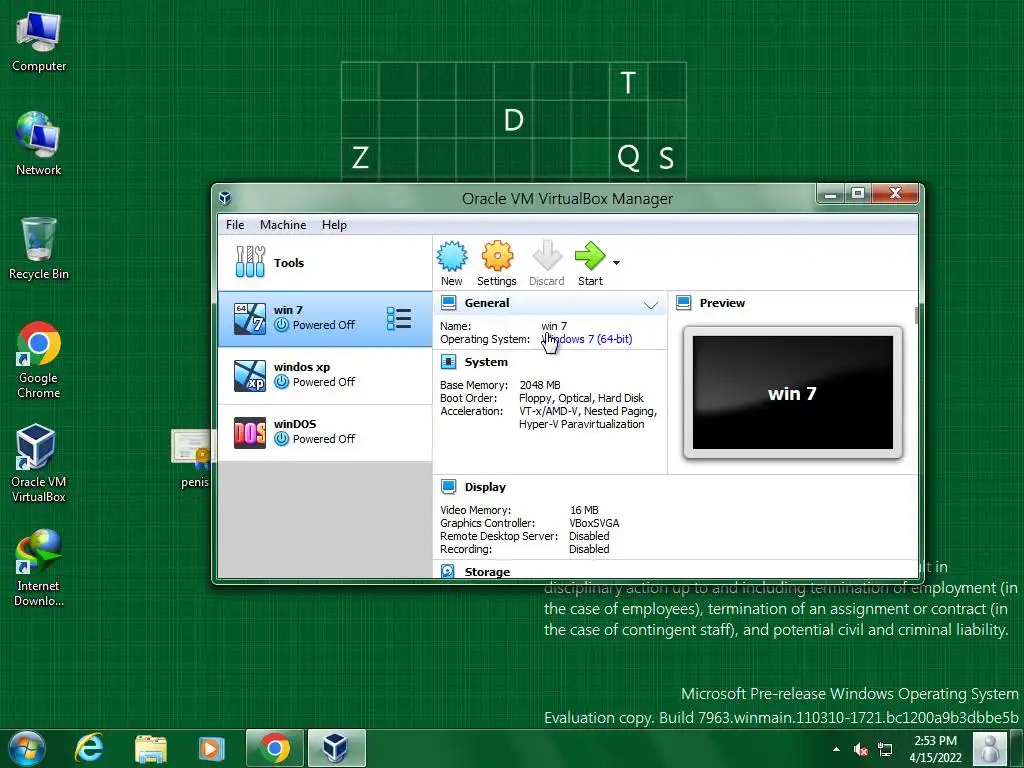The image size is (1024, 768).
Task: Click the VirtualBox title bar cube icon
Action: (x=225, y=198)
